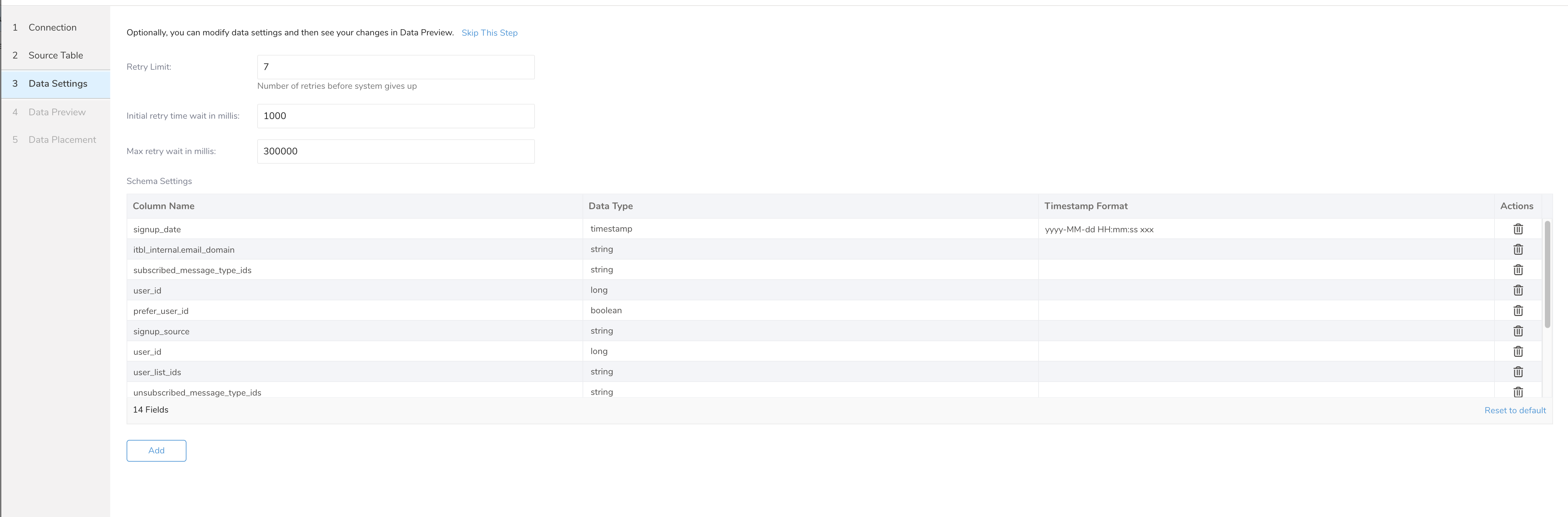This screenshot has width=1568, height=517.
Task: Click the Skip This Step link
Action: tap(489, 33)
